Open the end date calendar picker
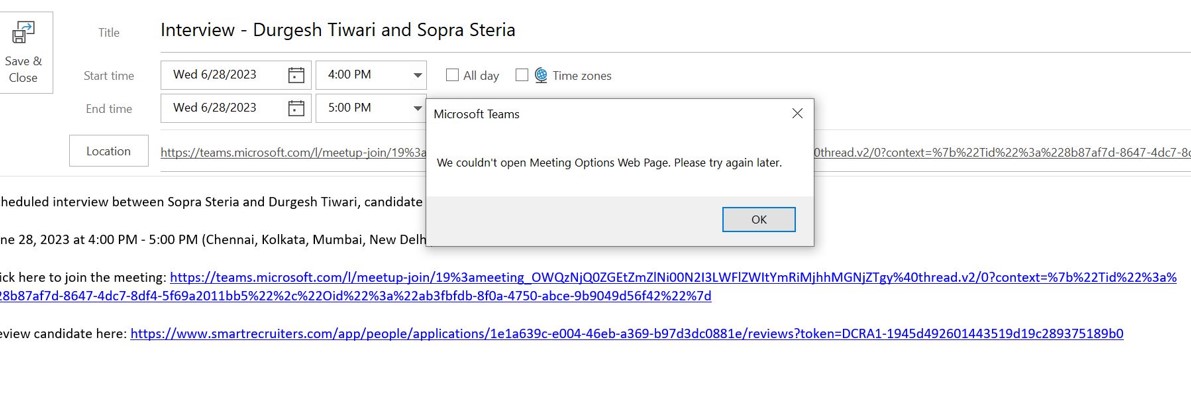The image size is (1191, 401). point(296,108)
